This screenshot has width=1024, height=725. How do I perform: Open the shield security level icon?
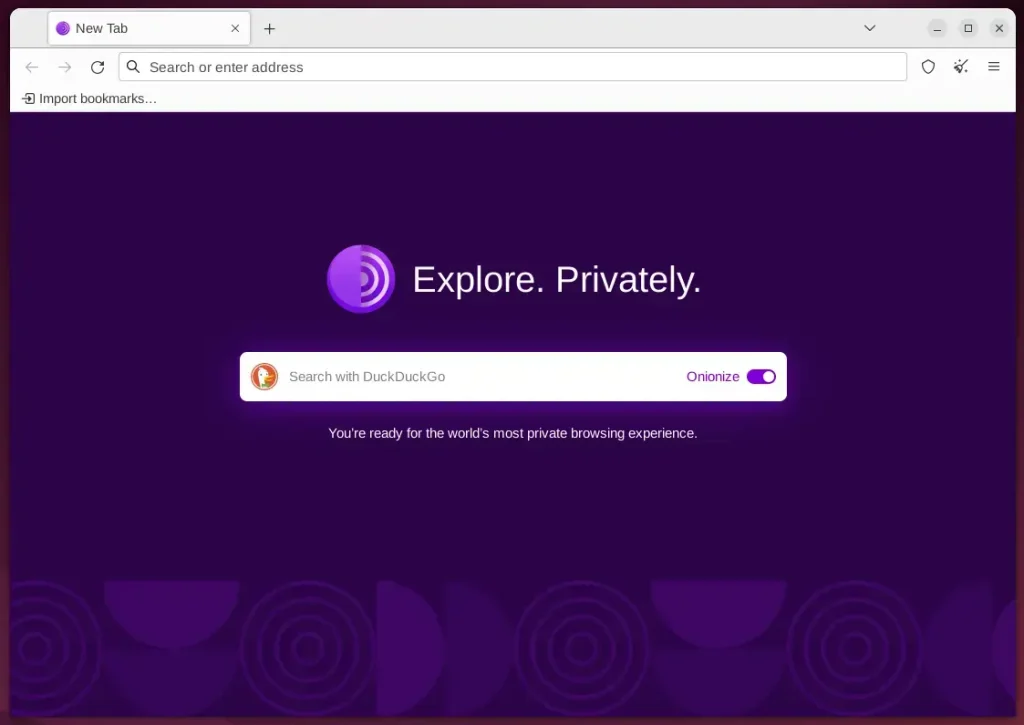(x=928, y=67)
